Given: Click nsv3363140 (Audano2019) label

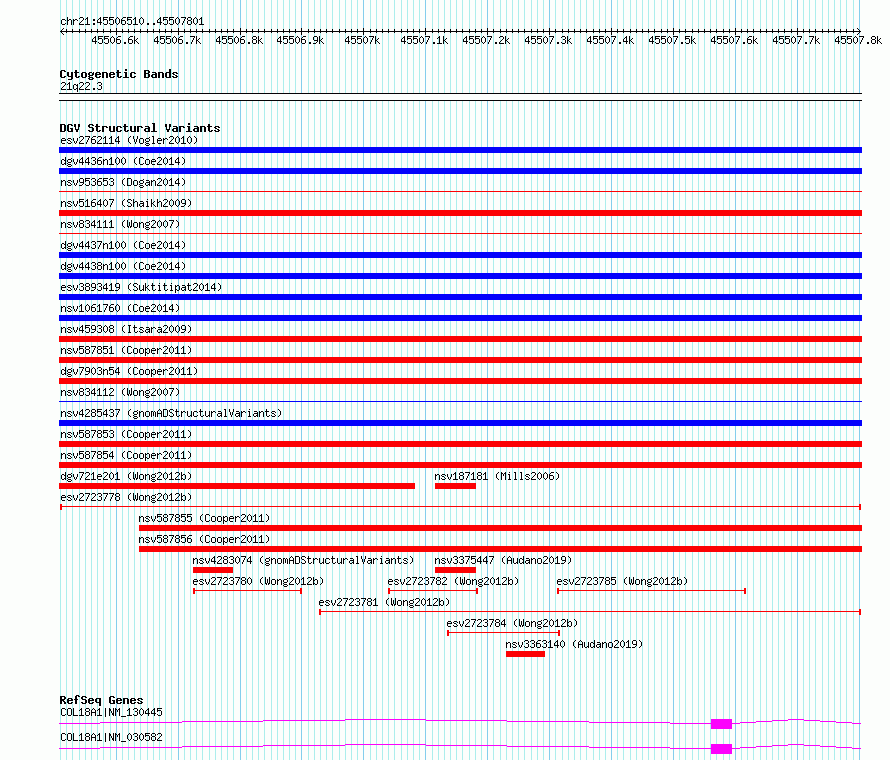Looking at the screenshot, I should pyautogui.click(x=574, y=644).
